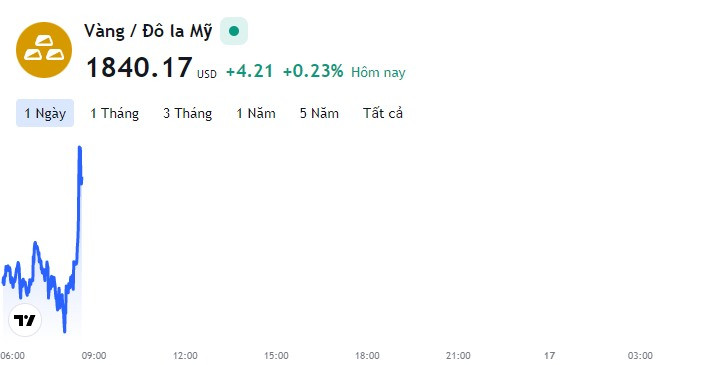Click the +4.21 price change
The width and height of the screenshot is (705, 365).
[250, 71]
